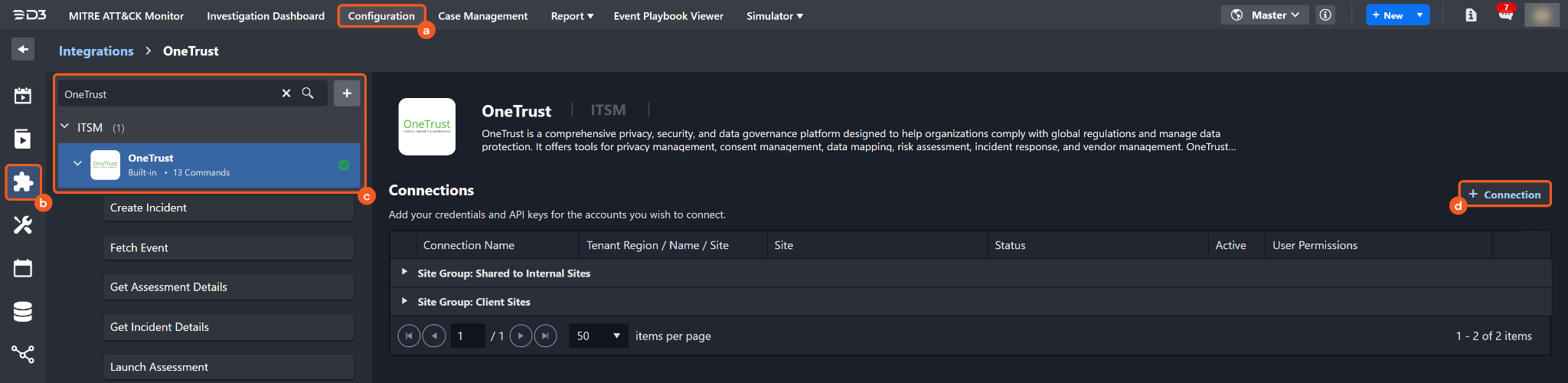Screen dimensions: 1568x383
Task: Open the data source database icon
Action: pos(23,312)
